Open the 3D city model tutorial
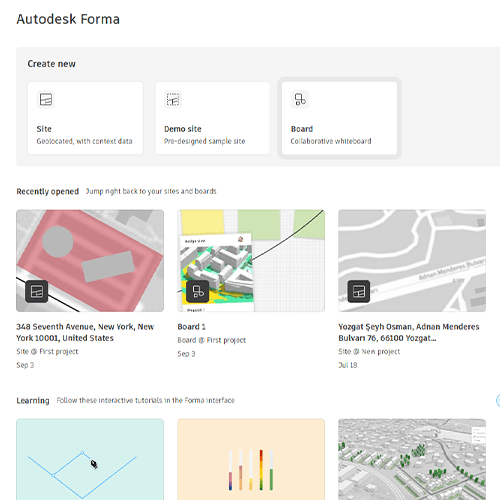This screenshot has width=500, height=500. 412,459
